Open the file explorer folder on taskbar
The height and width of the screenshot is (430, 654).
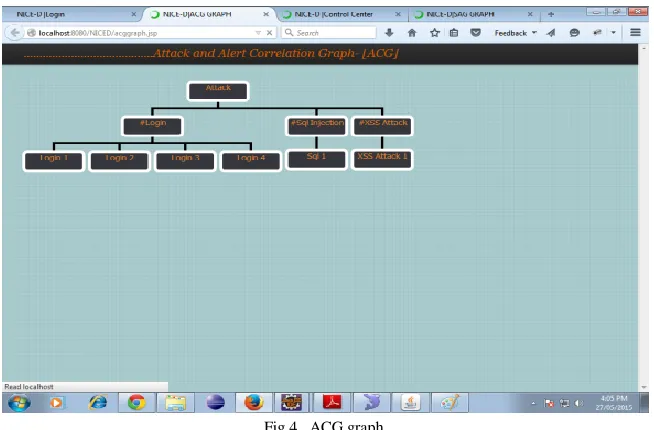pyautogui.click(x=175, y=402)
